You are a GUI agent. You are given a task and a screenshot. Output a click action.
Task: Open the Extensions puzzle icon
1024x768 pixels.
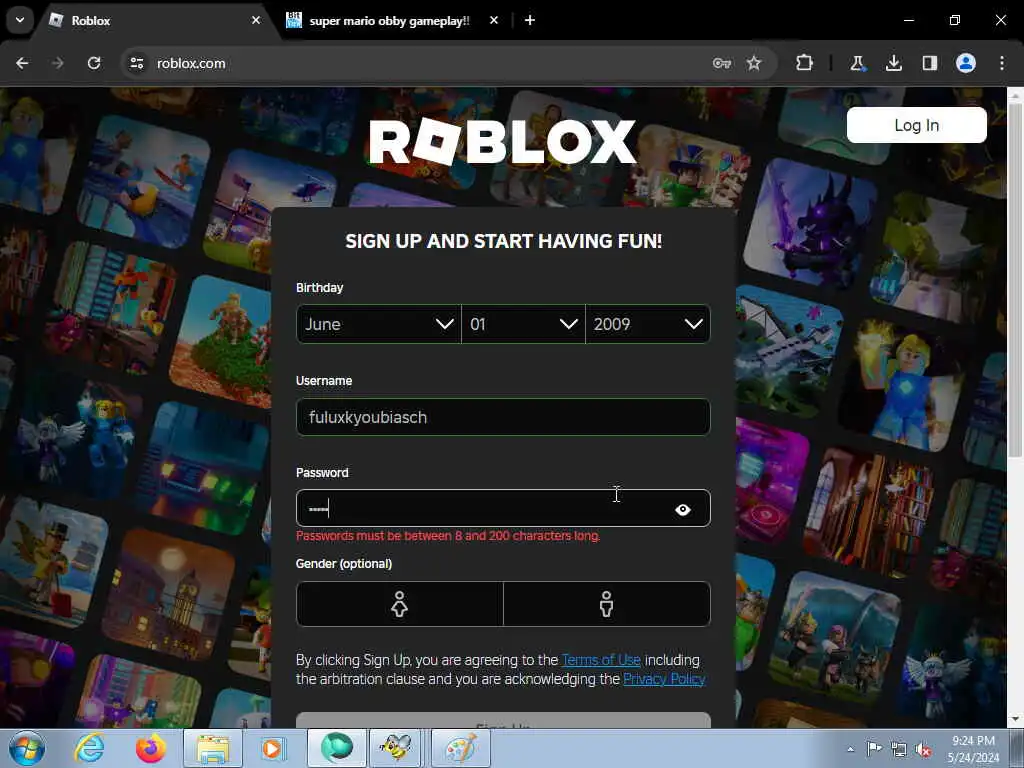pyautogui.click(x=805, y=63)
